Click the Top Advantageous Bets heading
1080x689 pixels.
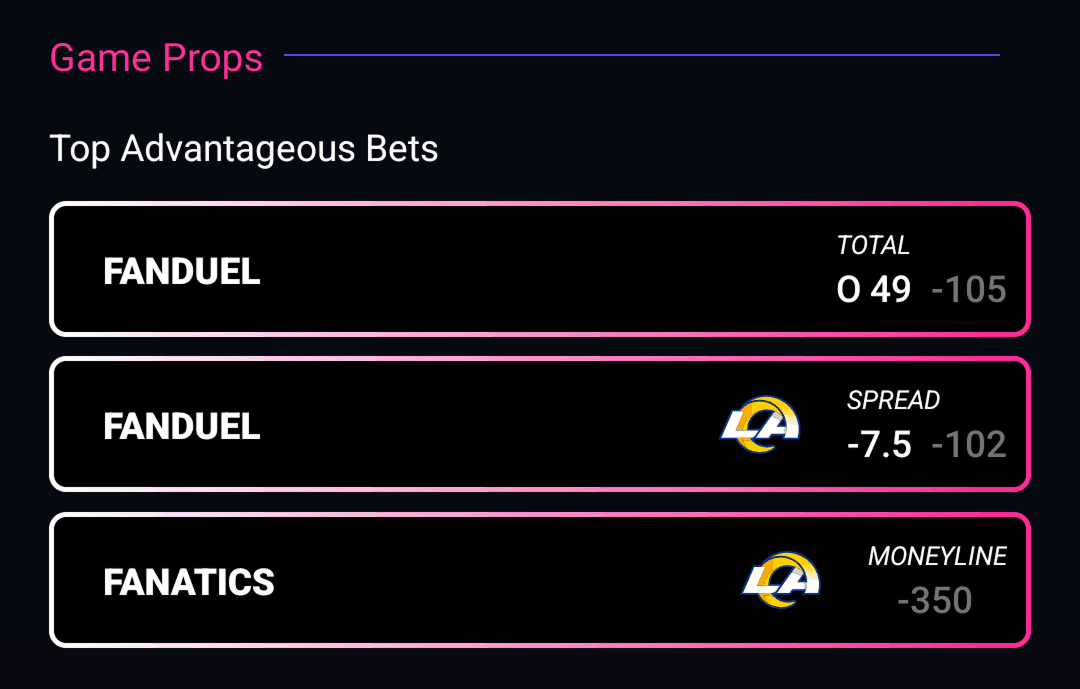click(x=244, y=149)
